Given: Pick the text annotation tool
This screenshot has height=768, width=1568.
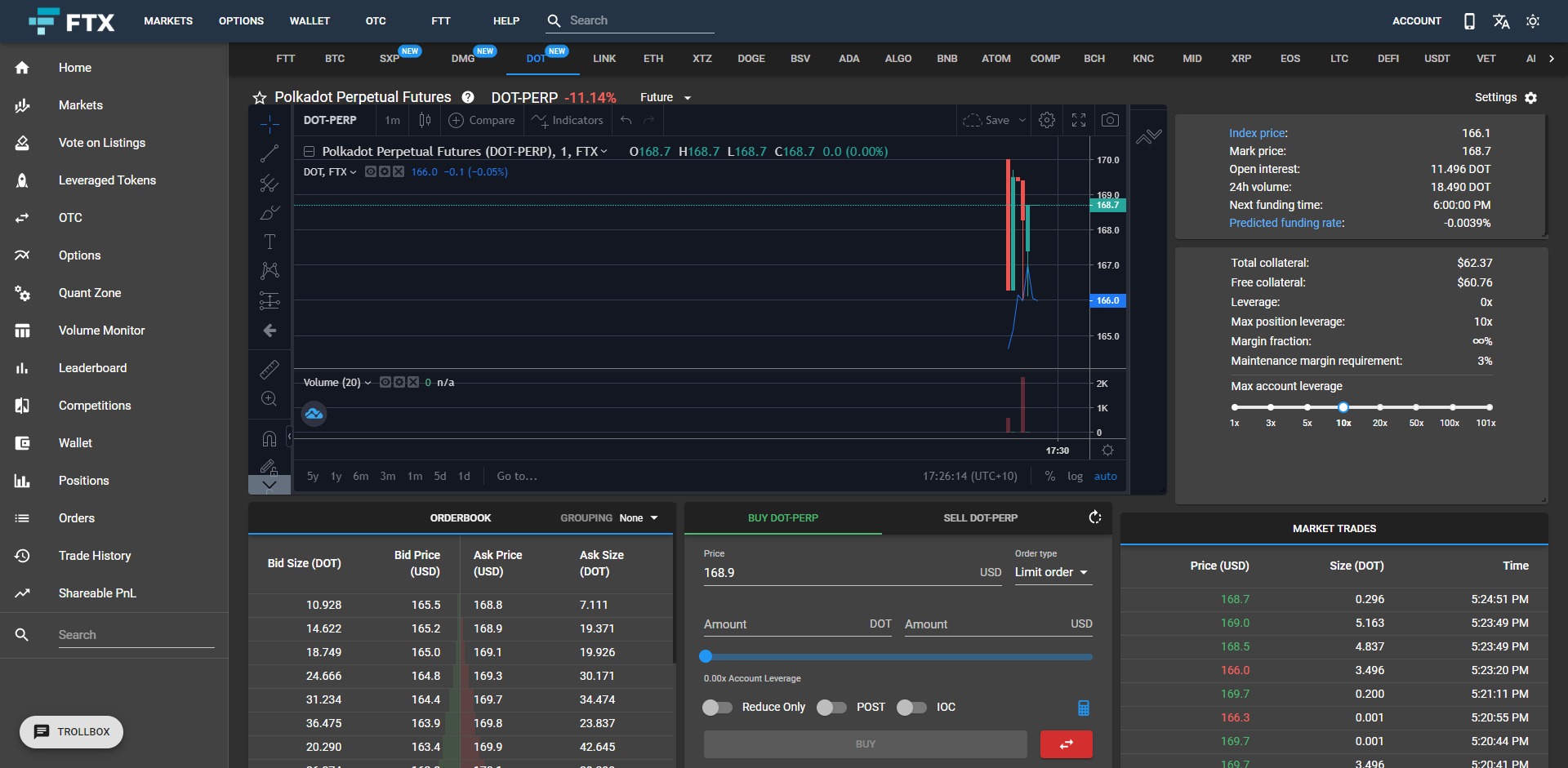Looking at the screenshot, I should (269, 242).
